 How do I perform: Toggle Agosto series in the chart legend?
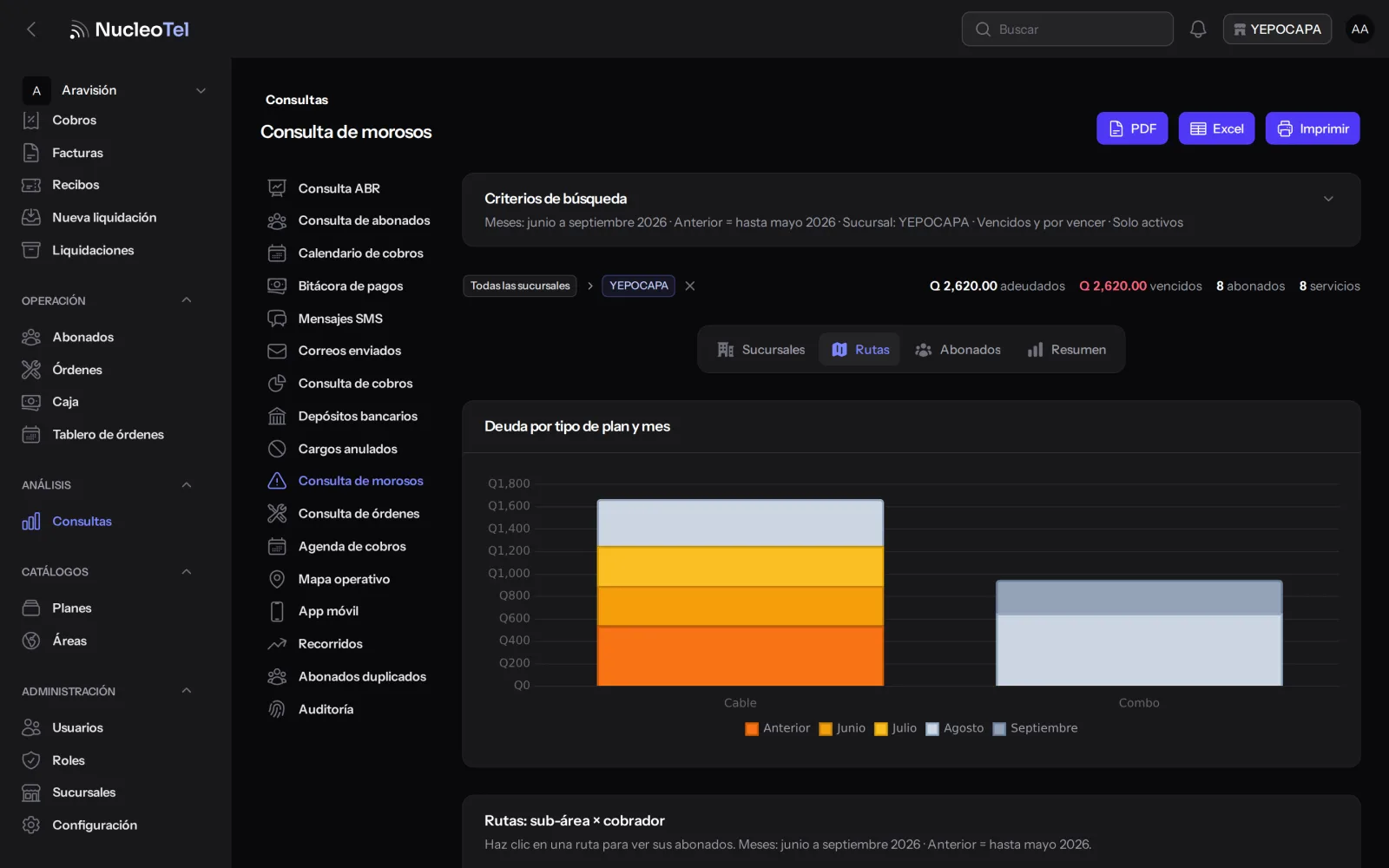(955, 728)
